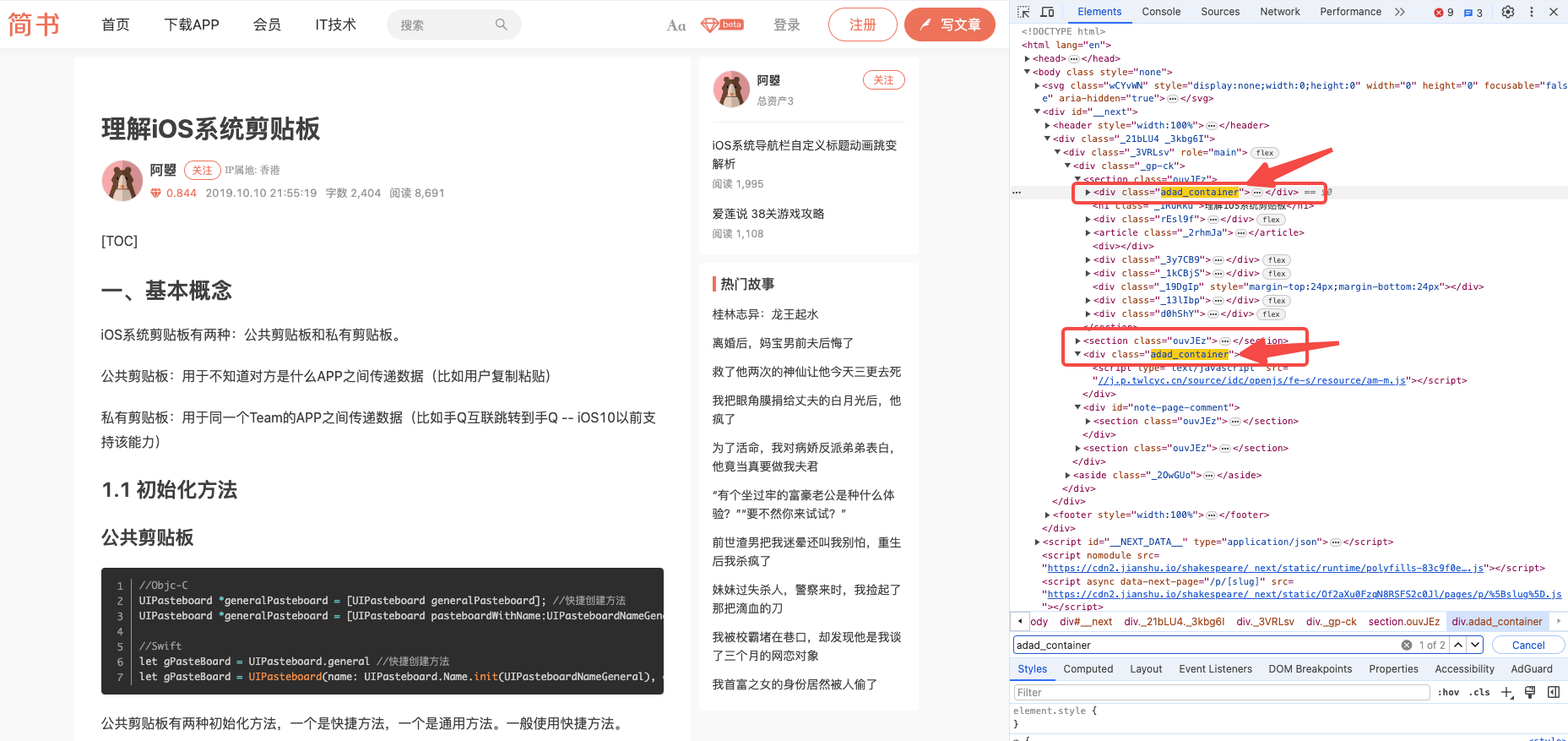This screenshot has width=1568, height=741.
Task: Clear the adad_container search text
Action: [x=1407, y=645]
